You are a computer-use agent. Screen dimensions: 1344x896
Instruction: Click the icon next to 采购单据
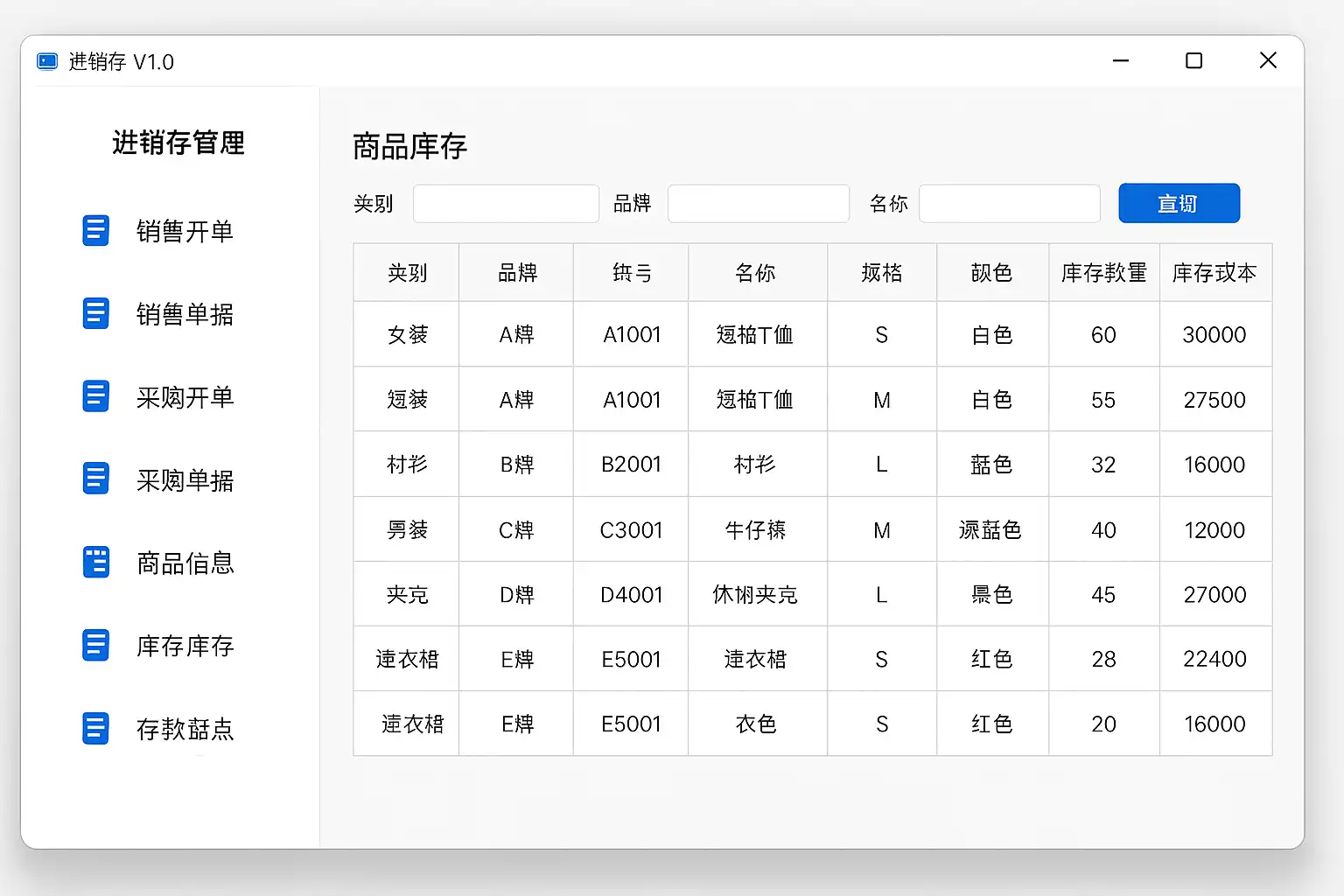(x=95, y=479)
